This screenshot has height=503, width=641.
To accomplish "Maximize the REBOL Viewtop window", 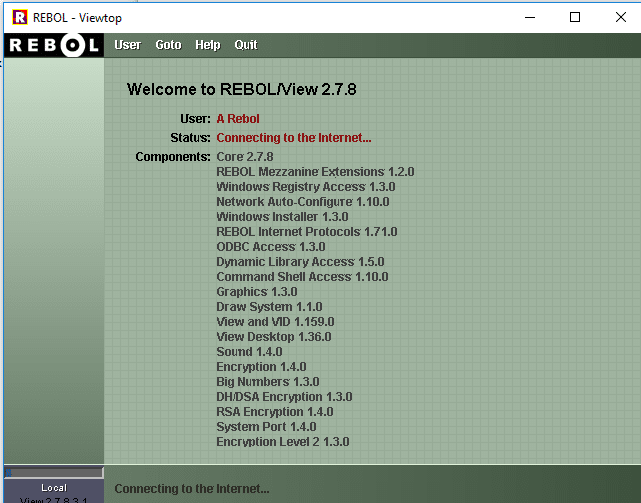I will pyautogui.click(x=575, y=18).
